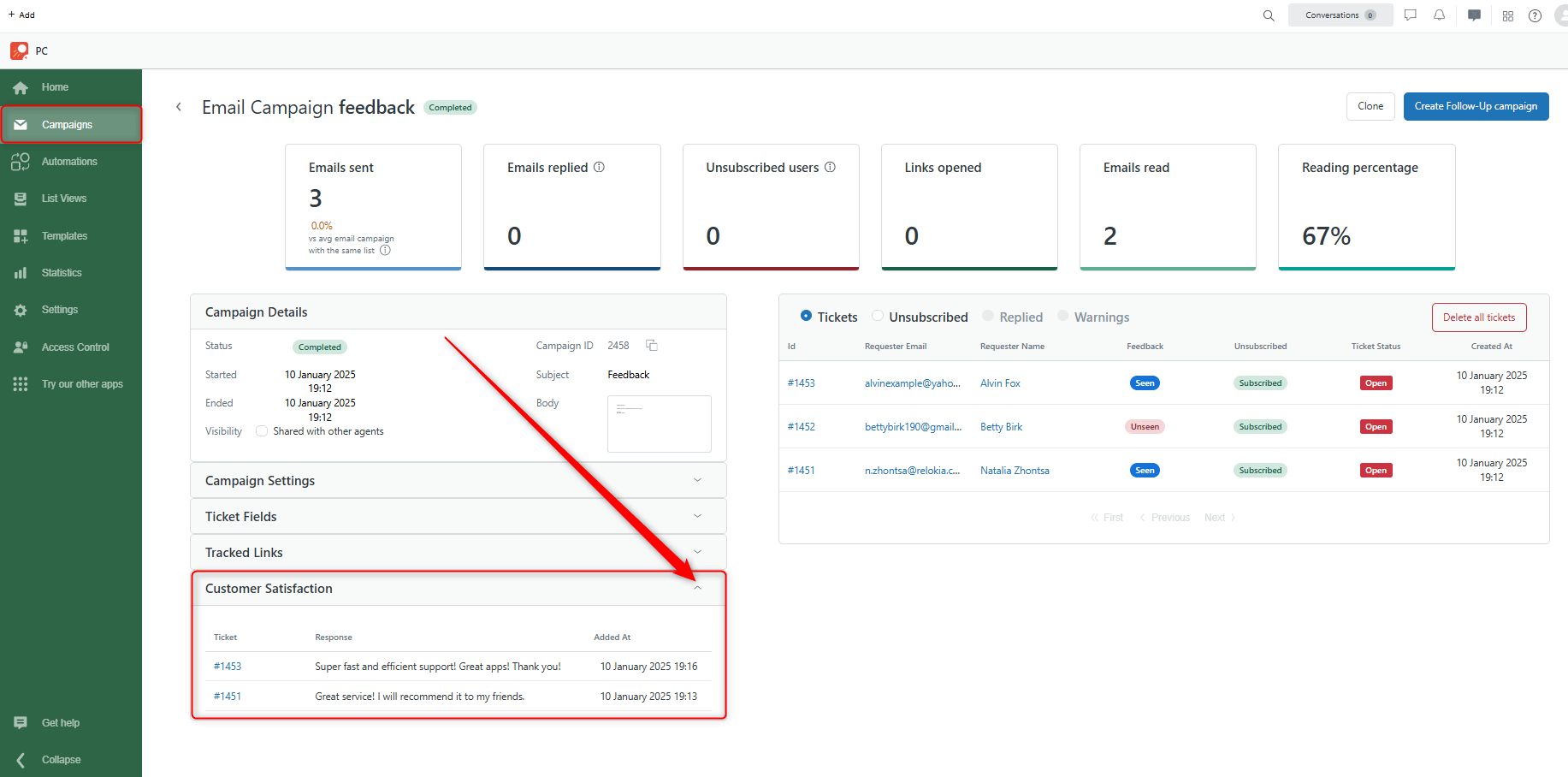Screen dimensions: 1568x777
Task: Expand the Campaign Settings section
Action: coord(458,481)
